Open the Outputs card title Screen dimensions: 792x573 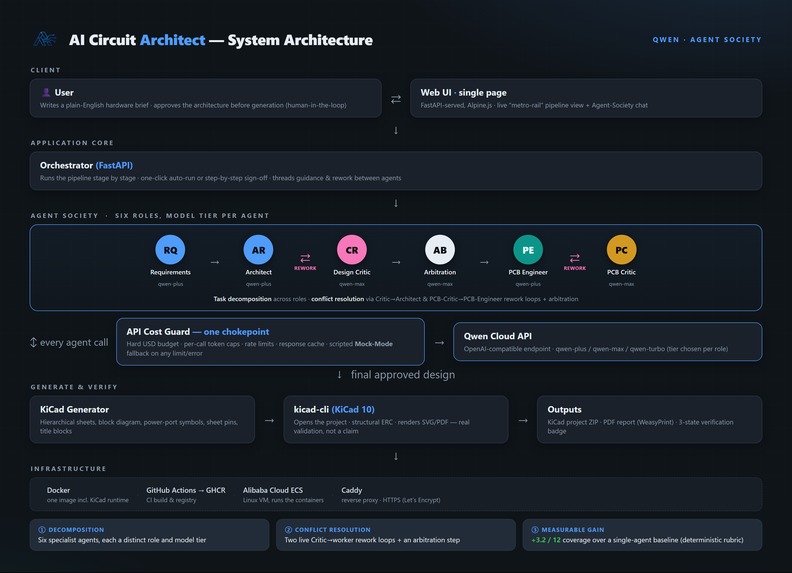[564, 409]
